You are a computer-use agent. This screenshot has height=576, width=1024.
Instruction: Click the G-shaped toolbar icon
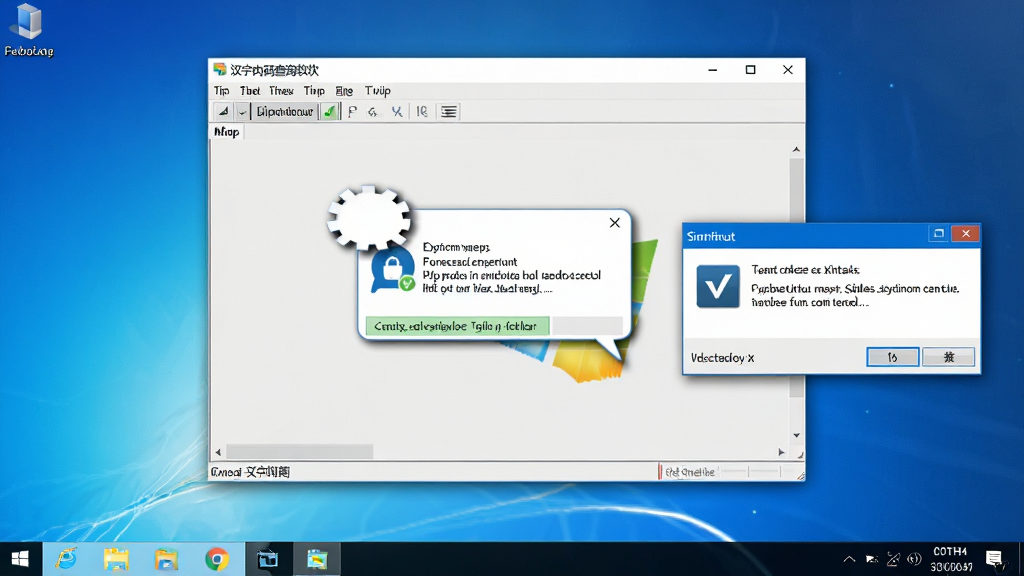(x=373, y=112)
